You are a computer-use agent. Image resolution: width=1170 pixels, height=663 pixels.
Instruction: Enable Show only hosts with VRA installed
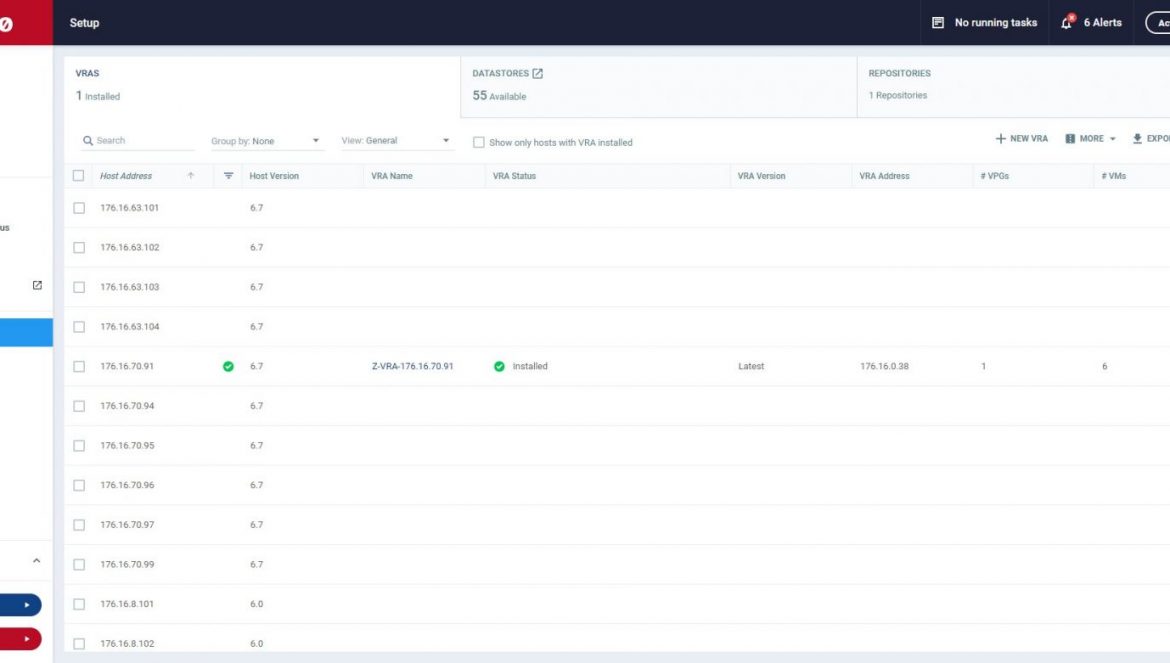[478, 142]
